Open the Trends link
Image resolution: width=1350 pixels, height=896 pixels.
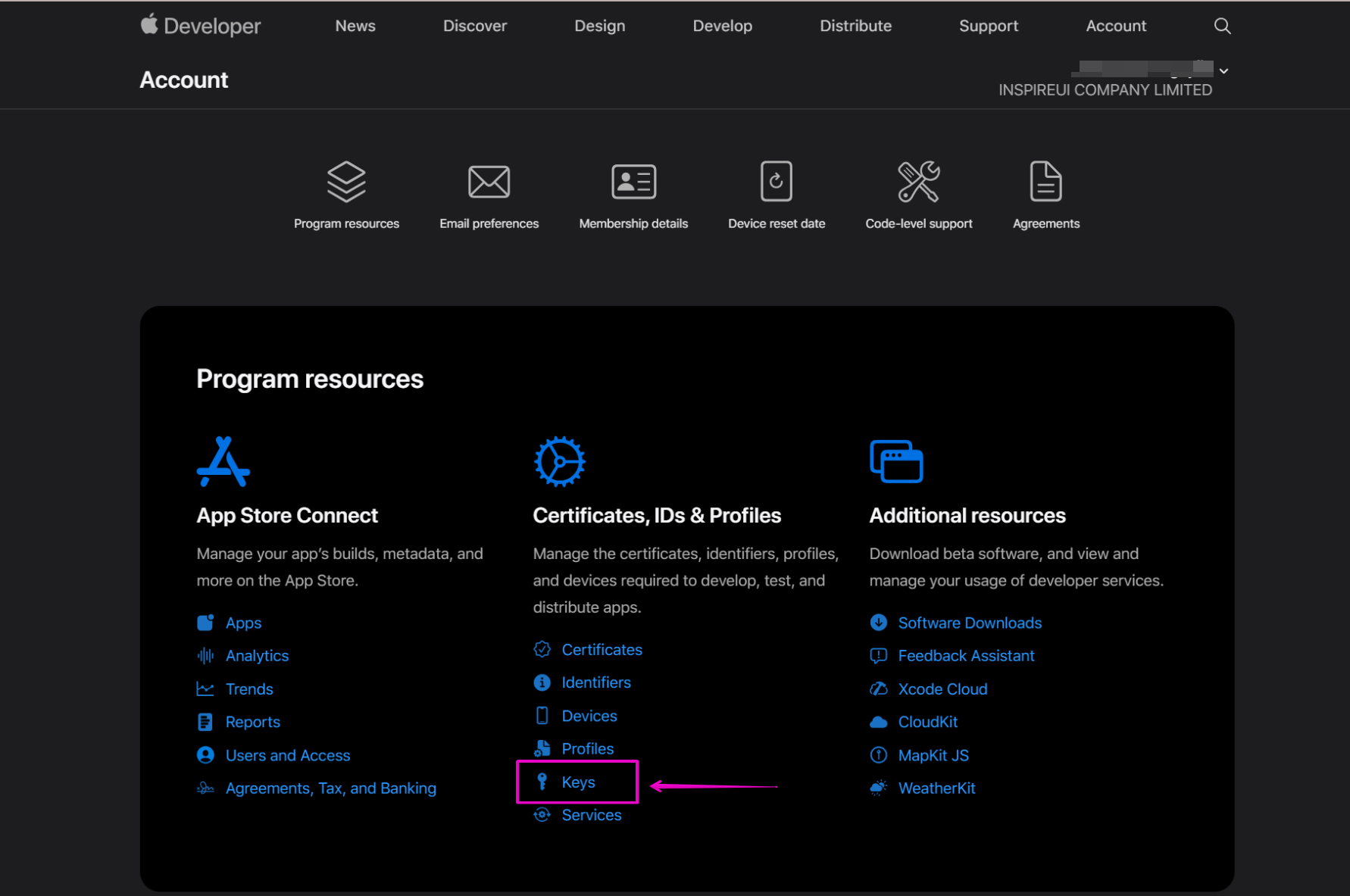[x=249, y=689]
